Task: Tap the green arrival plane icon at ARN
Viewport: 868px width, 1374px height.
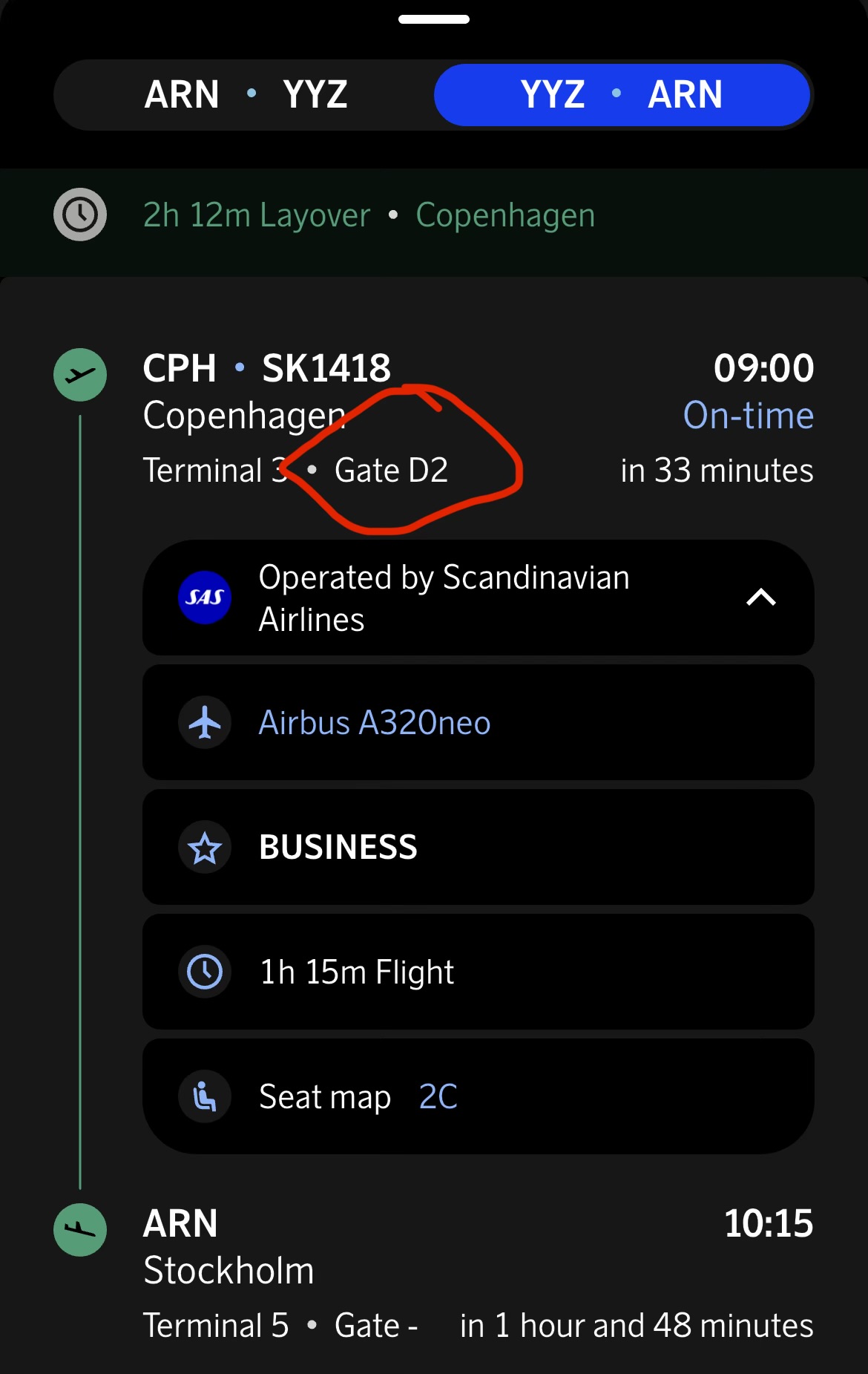Action: 80,1230
